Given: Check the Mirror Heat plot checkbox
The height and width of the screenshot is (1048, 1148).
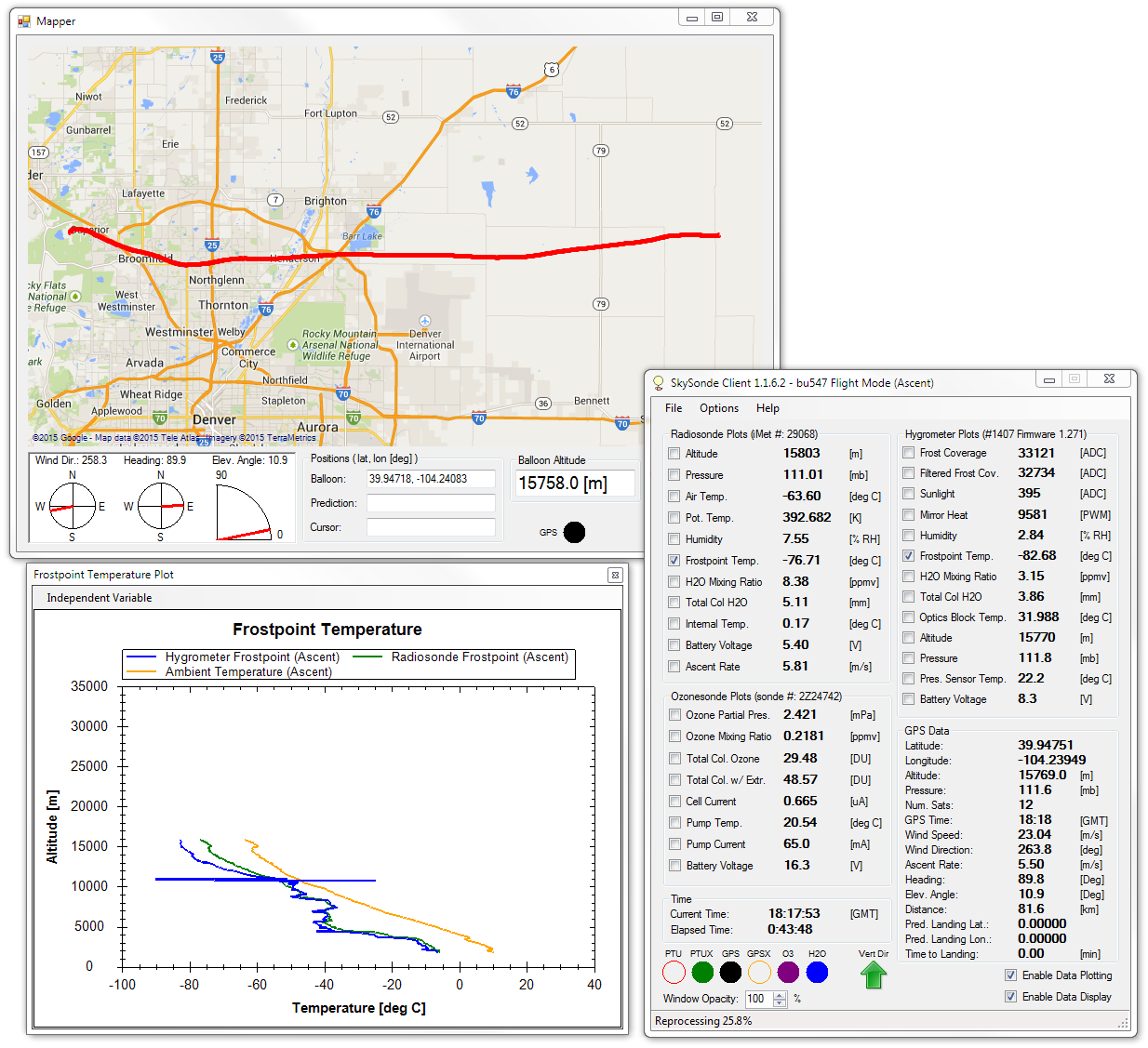Looking at the screenshot, I should [x=908, y=515].
